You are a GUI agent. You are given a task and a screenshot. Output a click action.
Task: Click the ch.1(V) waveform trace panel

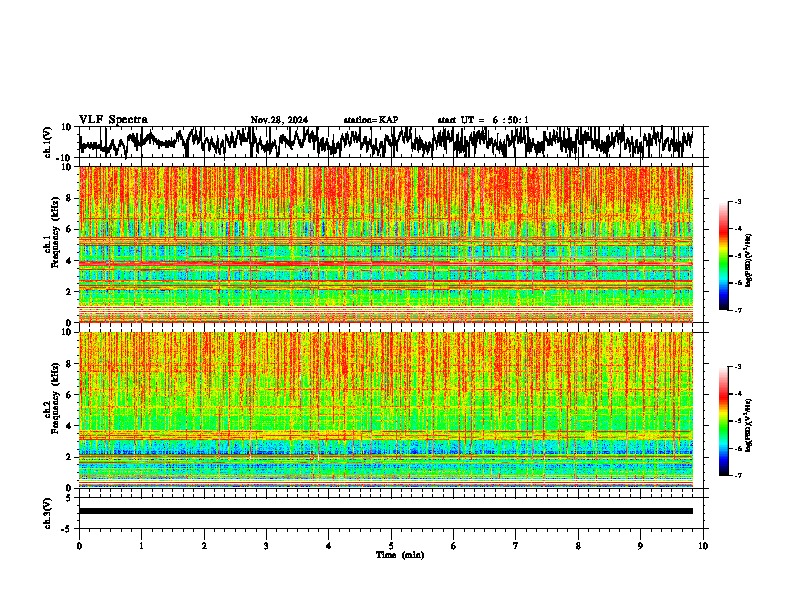(393, 142)
